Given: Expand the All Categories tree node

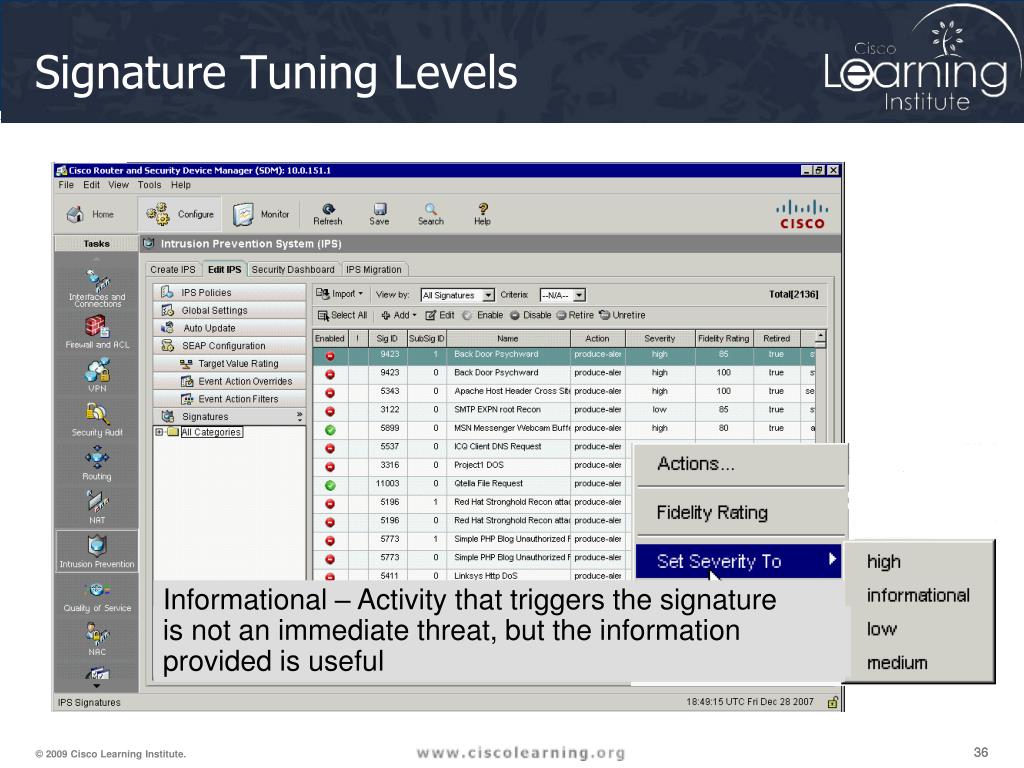Looking at the screenshot, I should click(x=159, y=432).
